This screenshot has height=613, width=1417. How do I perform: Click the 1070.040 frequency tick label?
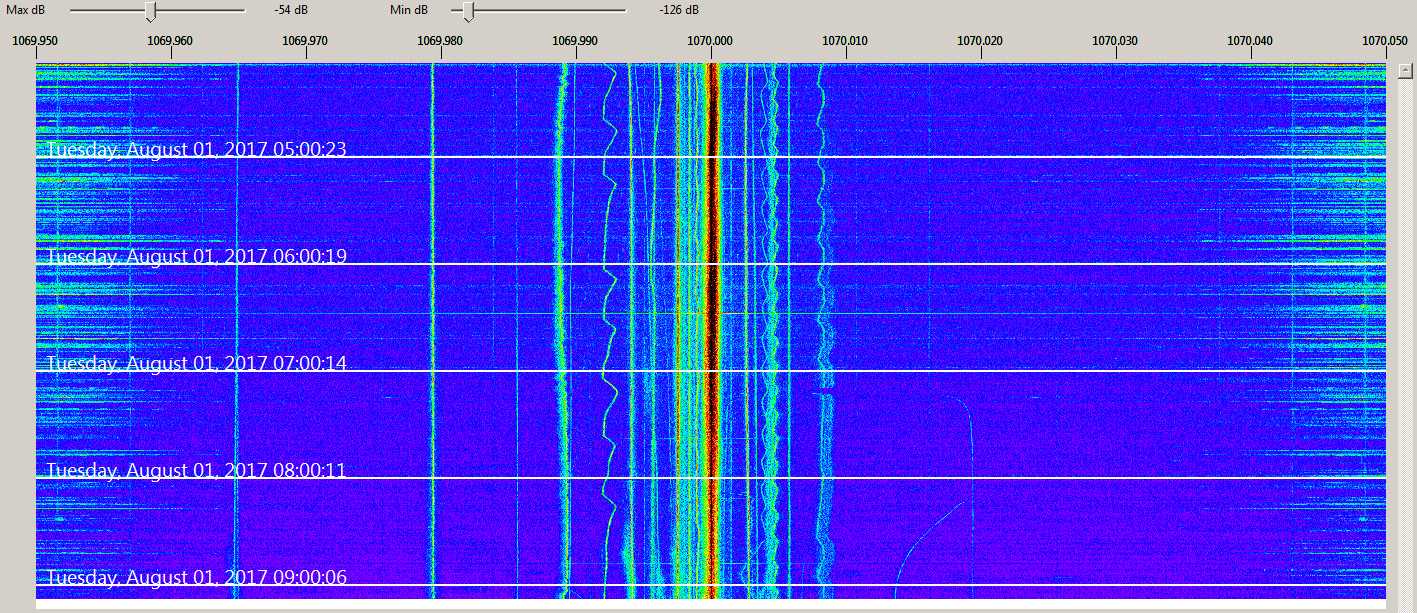coord(1250,41)
